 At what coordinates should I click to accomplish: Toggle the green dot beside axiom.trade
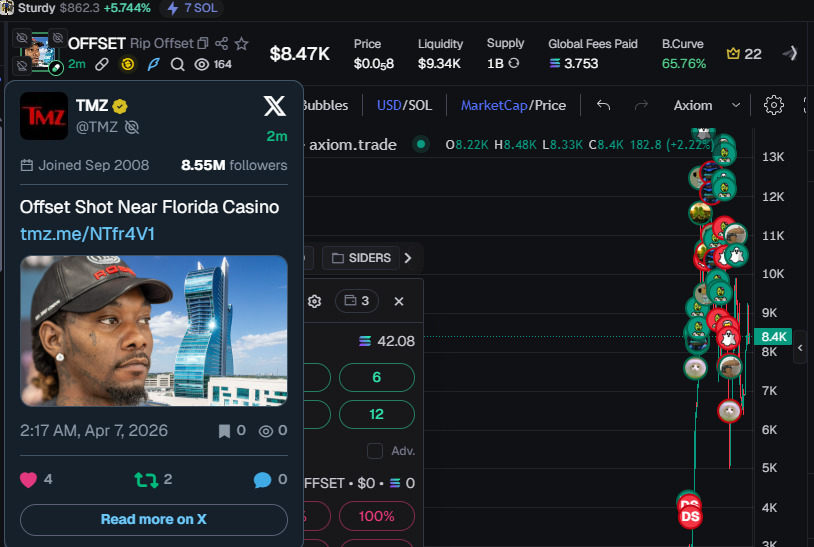pos(421,144)
